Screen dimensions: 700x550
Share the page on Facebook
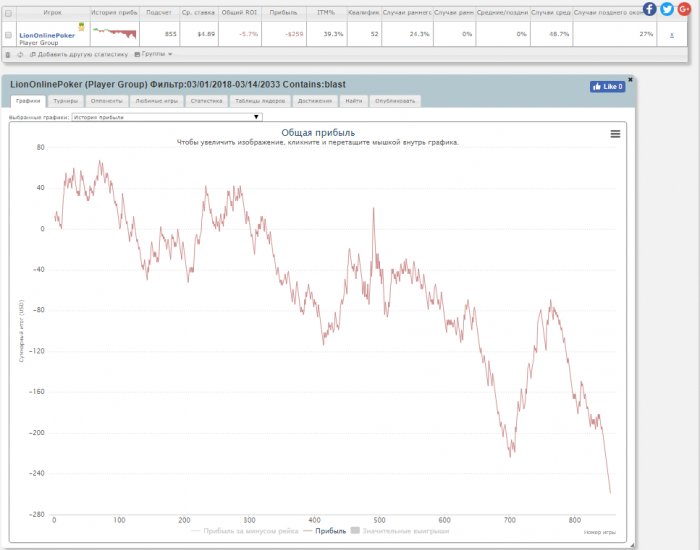651,9
